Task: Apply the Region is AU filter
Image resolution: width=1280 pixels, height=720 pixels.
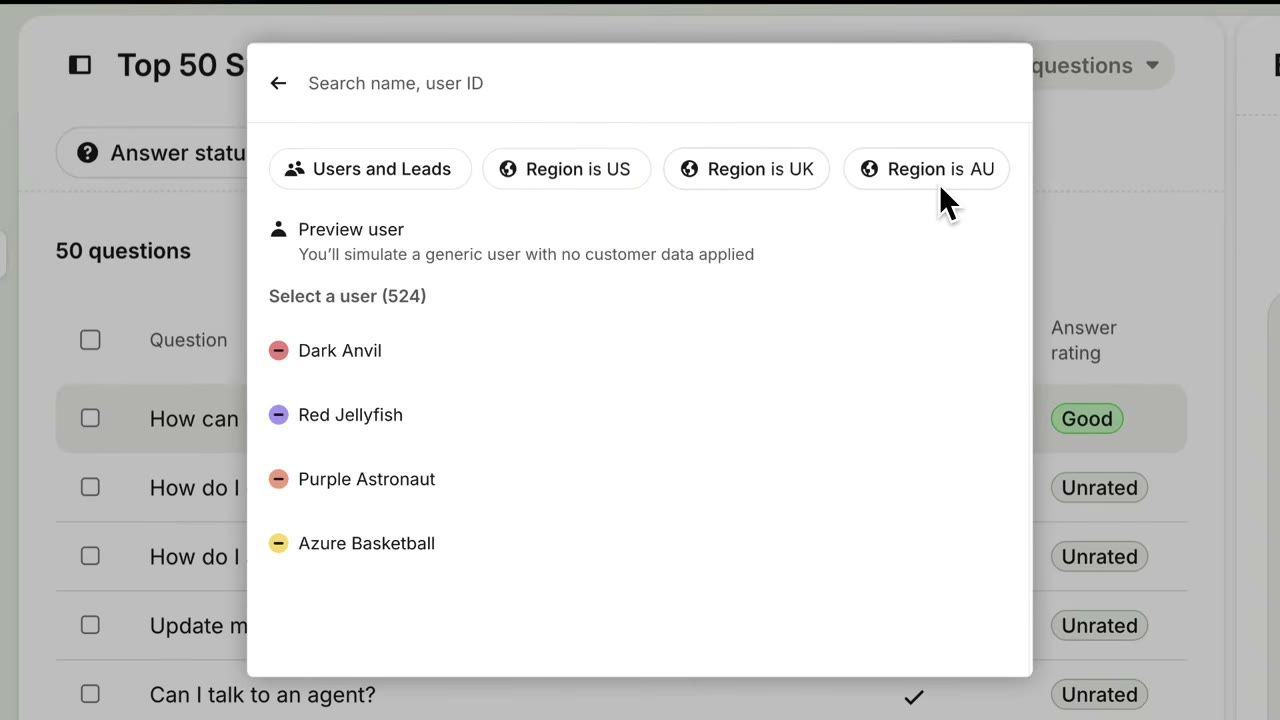Action: (x=927, y=169)
